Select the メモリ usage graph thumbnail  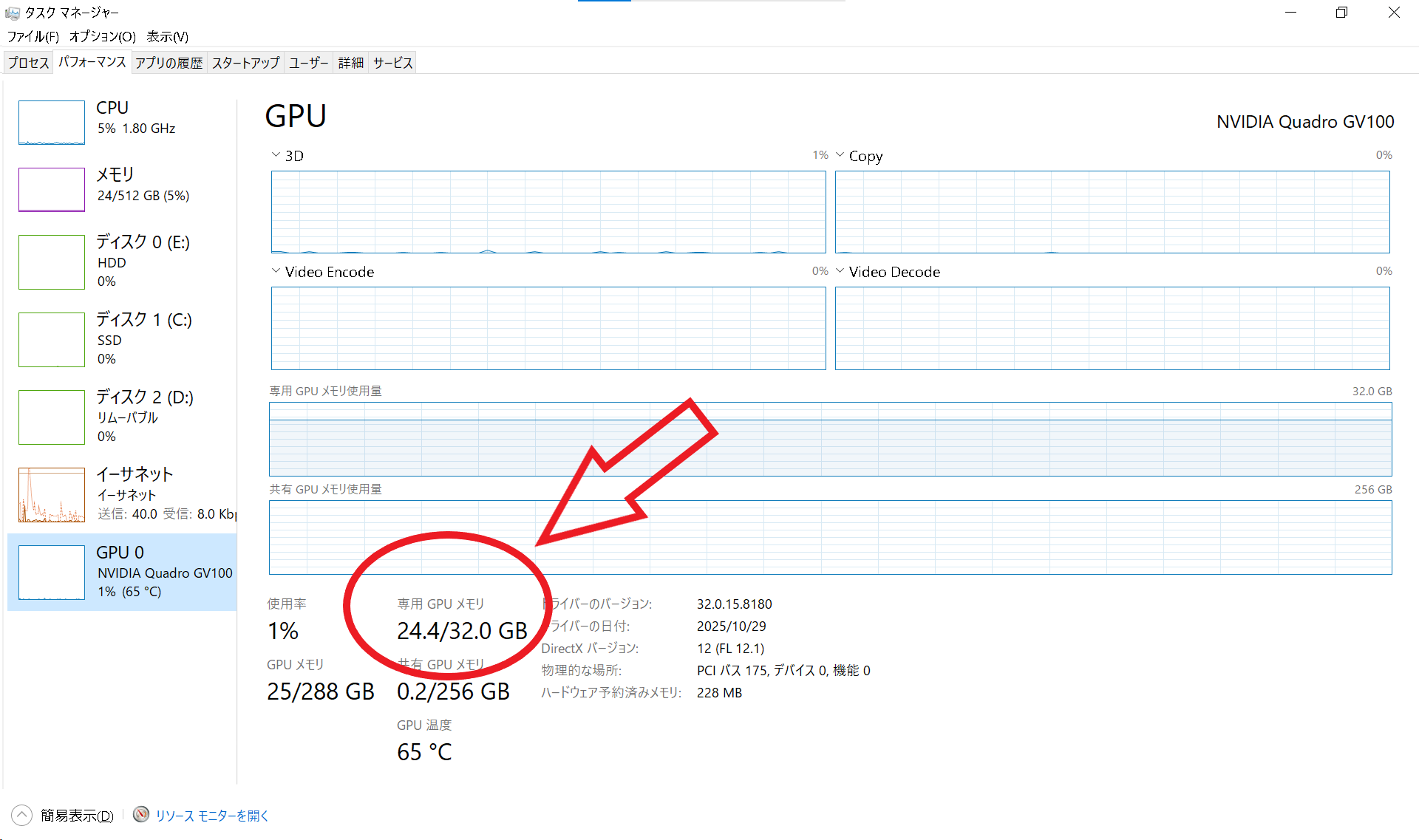click(52, 189)
